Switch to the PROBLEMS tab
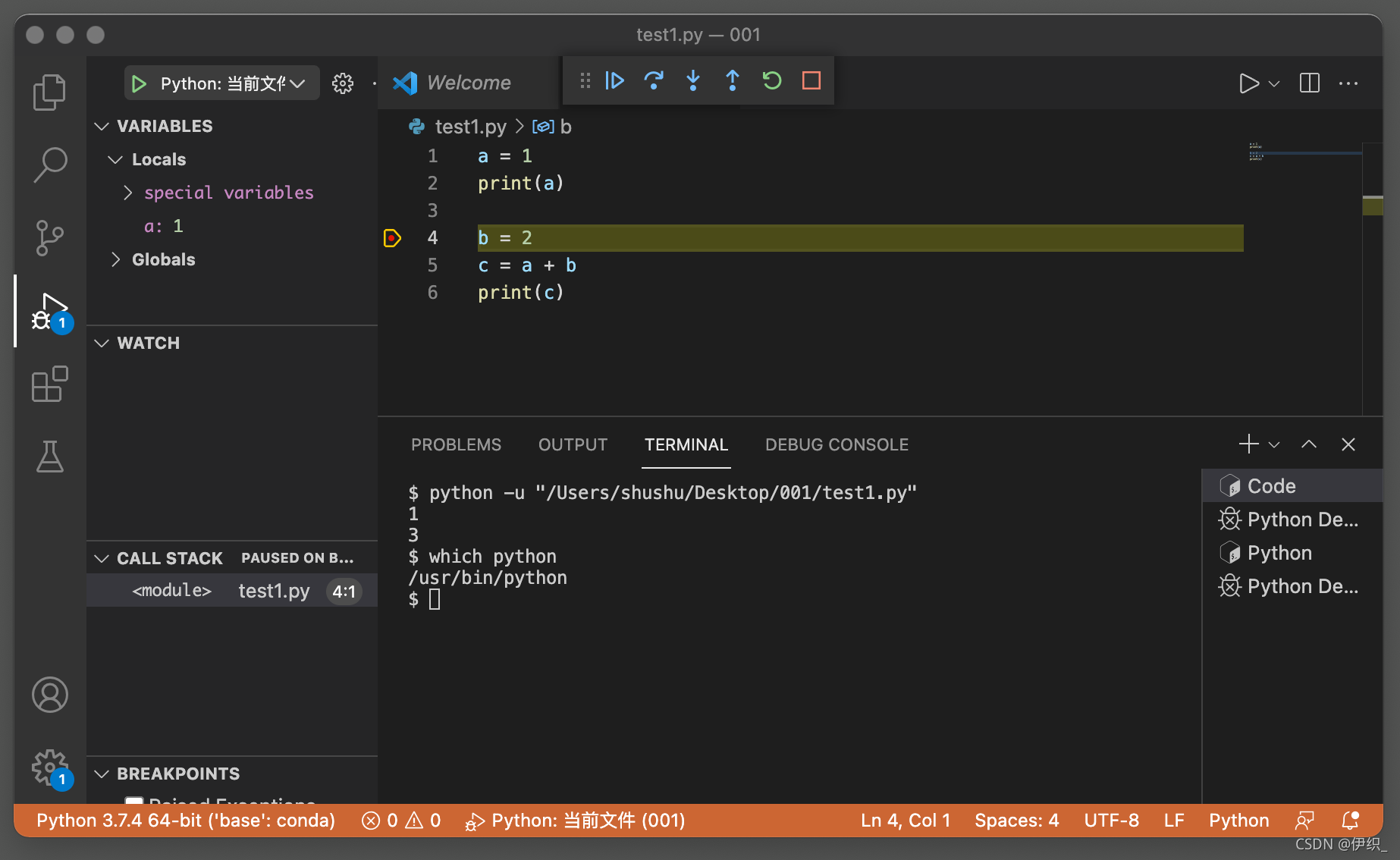Image resolution: width=1400 pixels, height=860 pixels. 456,444
